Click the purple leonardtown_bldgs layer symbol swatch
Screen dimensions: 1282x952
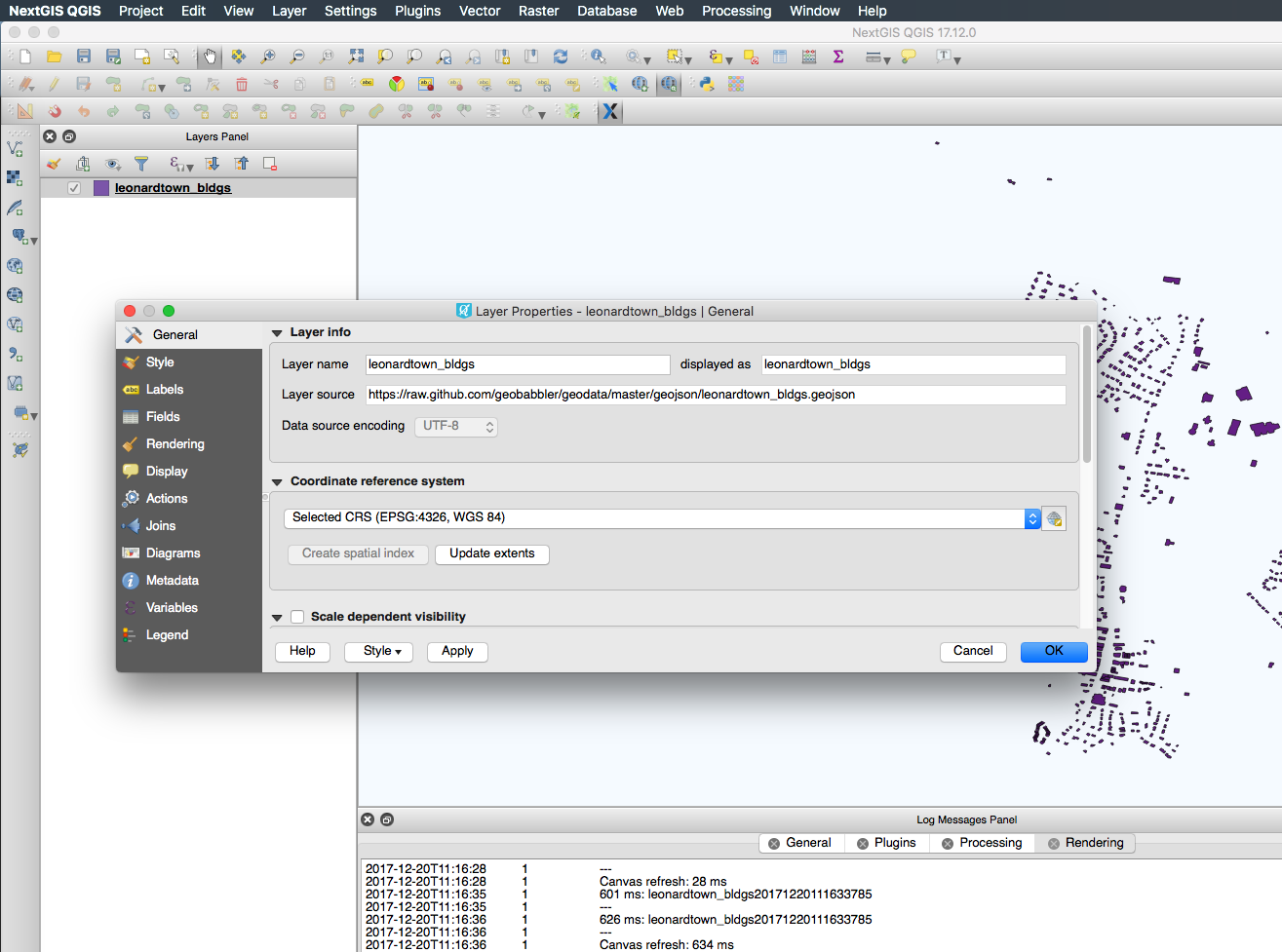coord(101,188)
